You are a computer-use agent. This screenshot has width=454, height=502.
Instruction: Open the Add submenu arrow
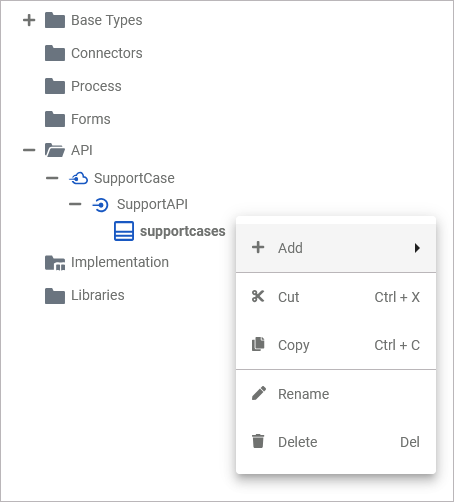point(417,248)
